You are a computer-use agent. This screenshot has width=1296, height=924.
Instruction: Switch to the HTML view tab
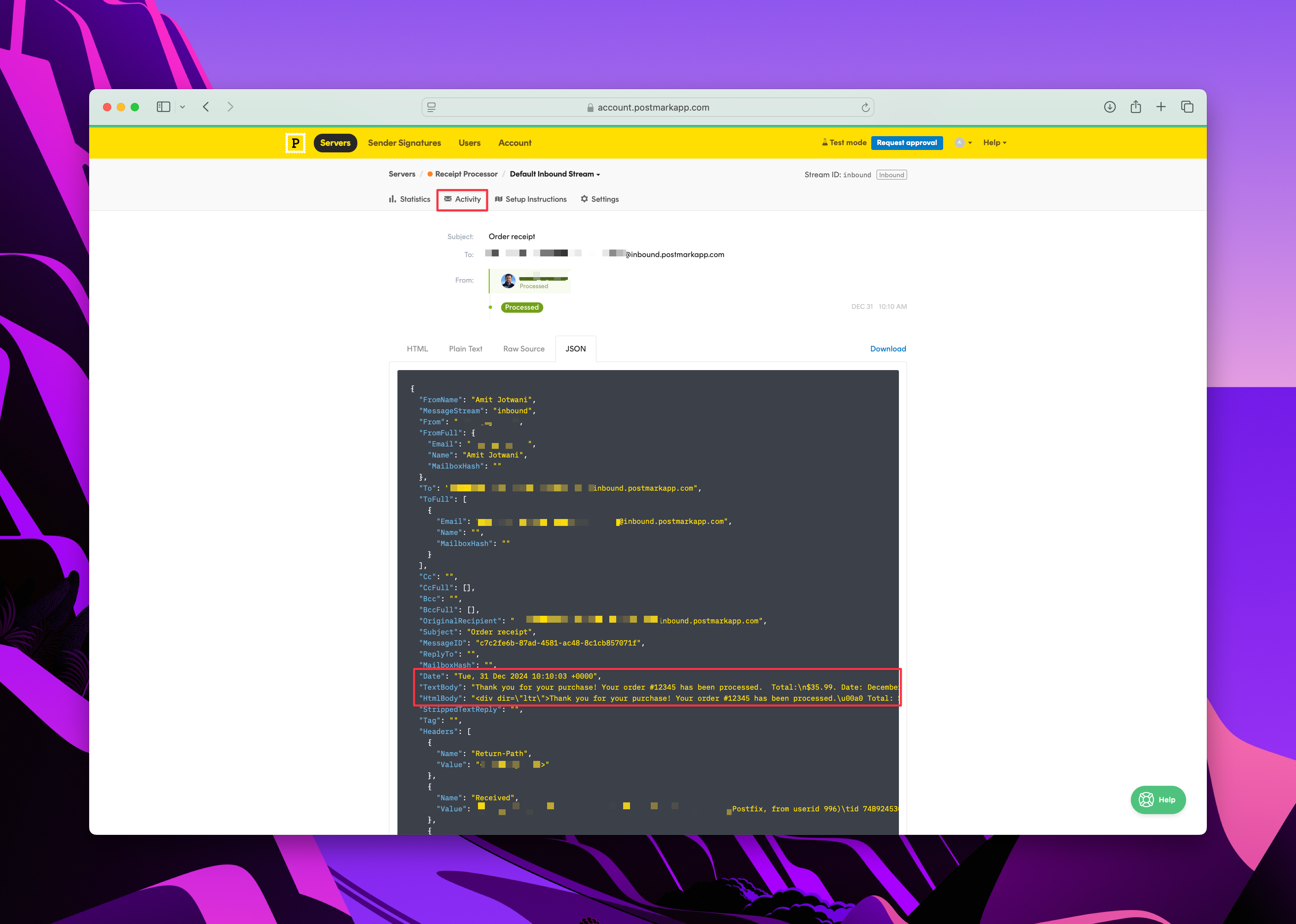pos(417,349)
